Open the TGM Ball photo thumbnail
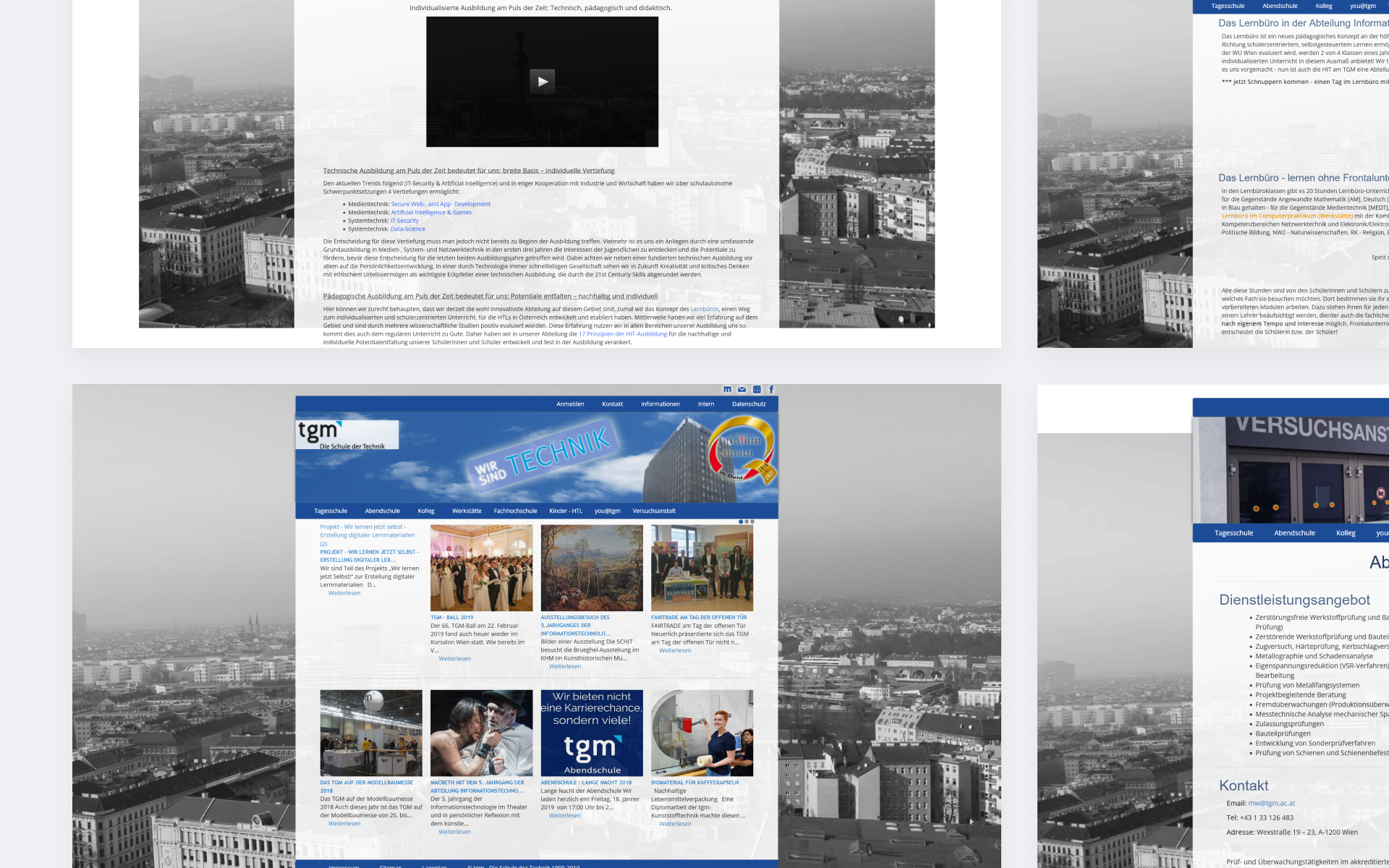Viewport: 1389px width, 868px height. tap(481, 568)
